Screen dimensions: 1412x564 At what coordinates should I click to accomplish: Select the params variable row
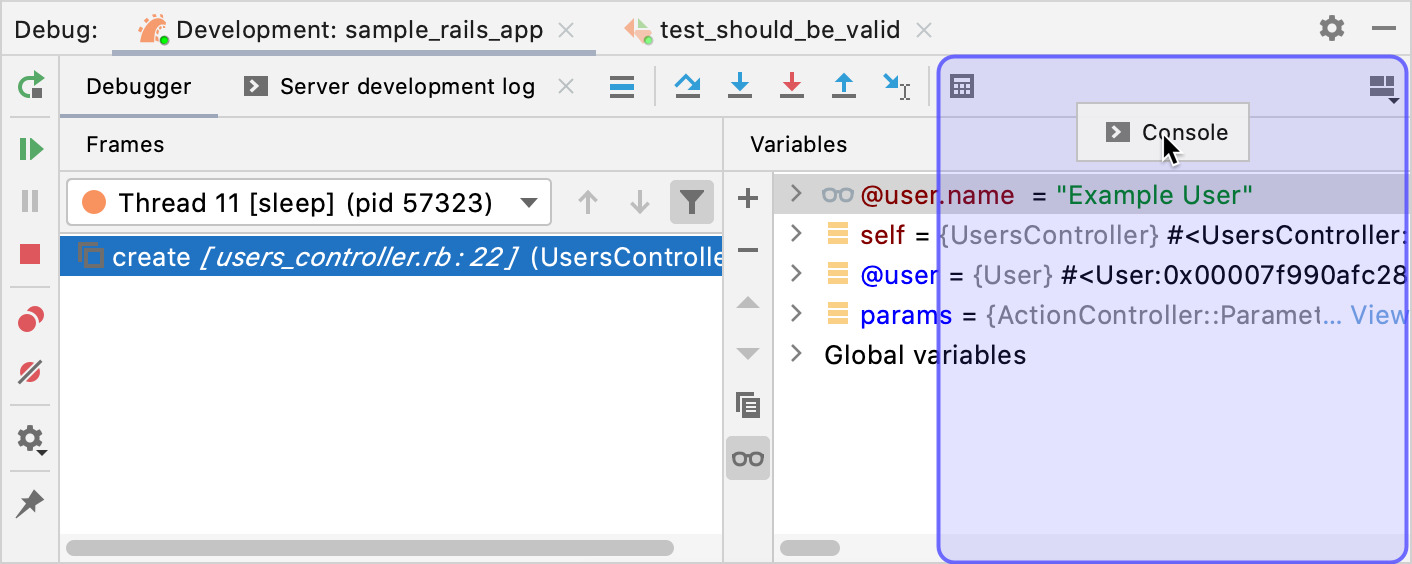[x=1093, y=315]
